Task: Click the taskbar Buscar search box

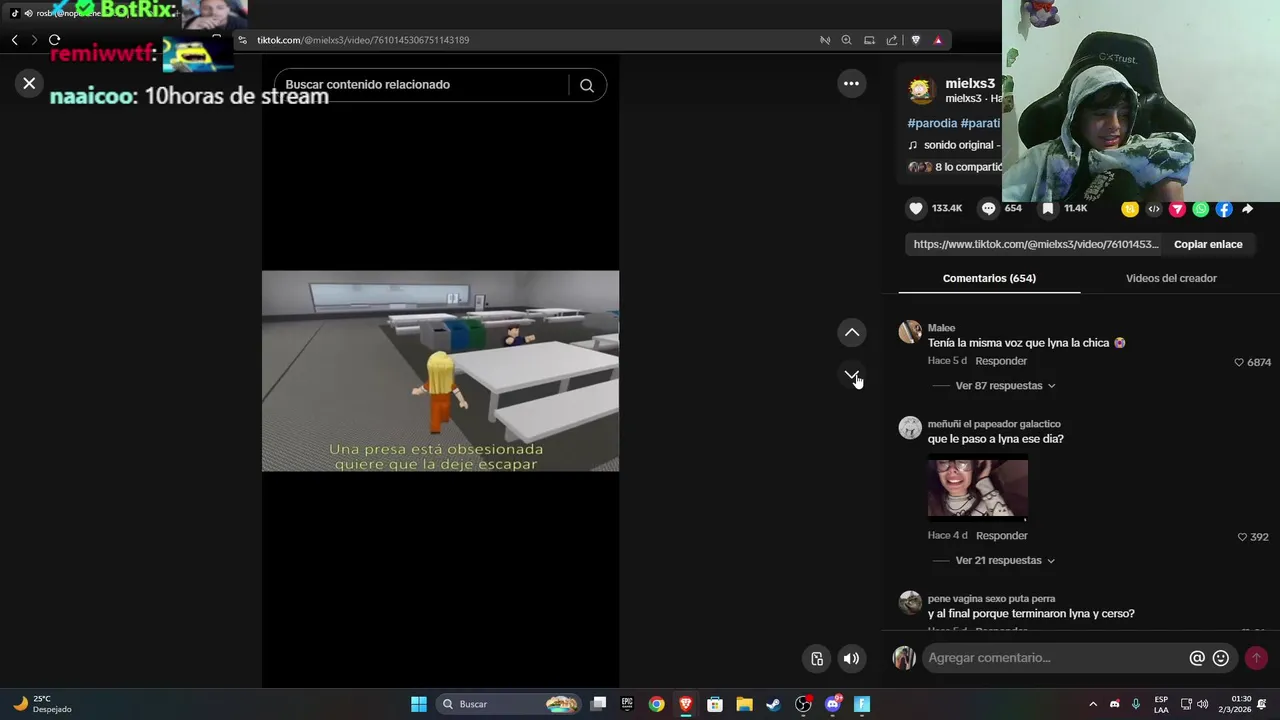Action: (x=508, y=704)
